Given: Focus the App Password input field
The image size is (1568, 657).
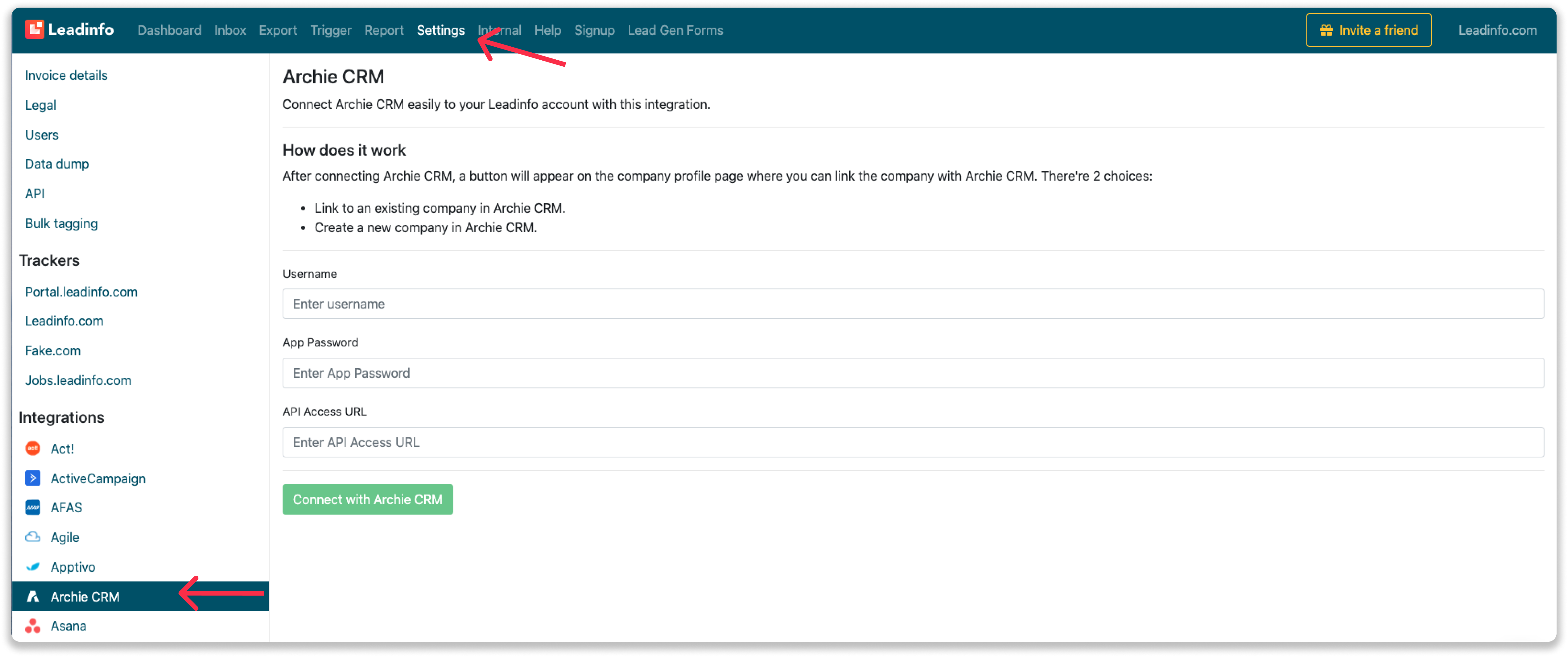Looking at the screenshot, I should [x=913, y=373].
